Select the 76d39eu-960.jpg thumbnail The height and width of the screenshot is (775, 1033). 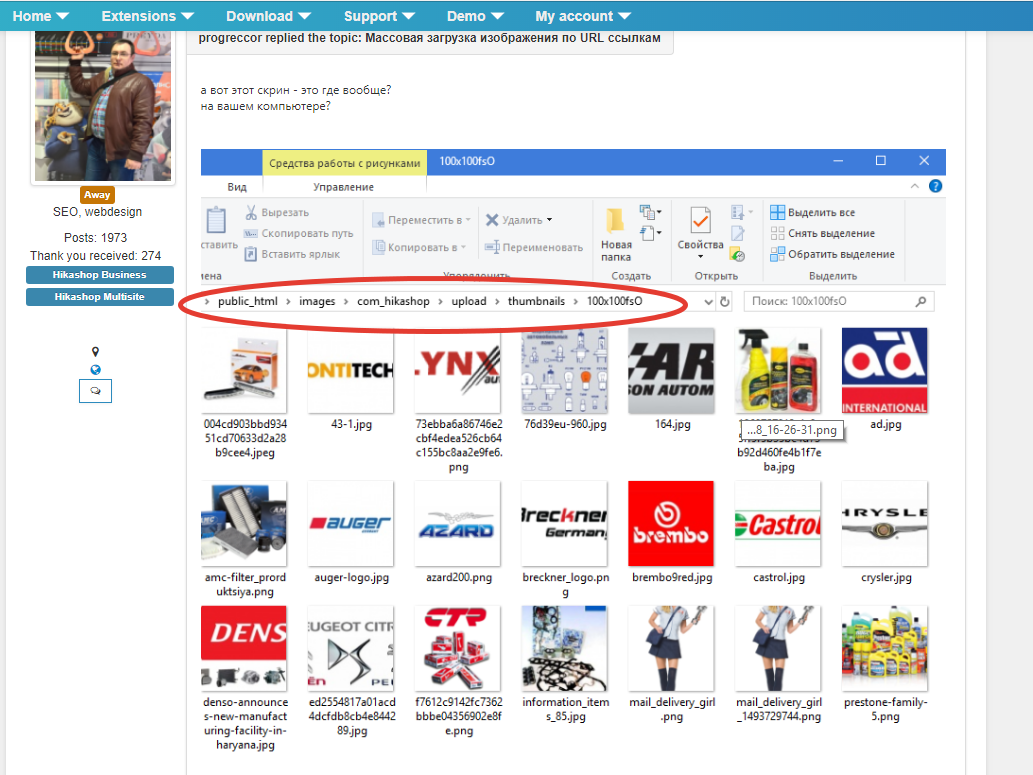[565, 370]
